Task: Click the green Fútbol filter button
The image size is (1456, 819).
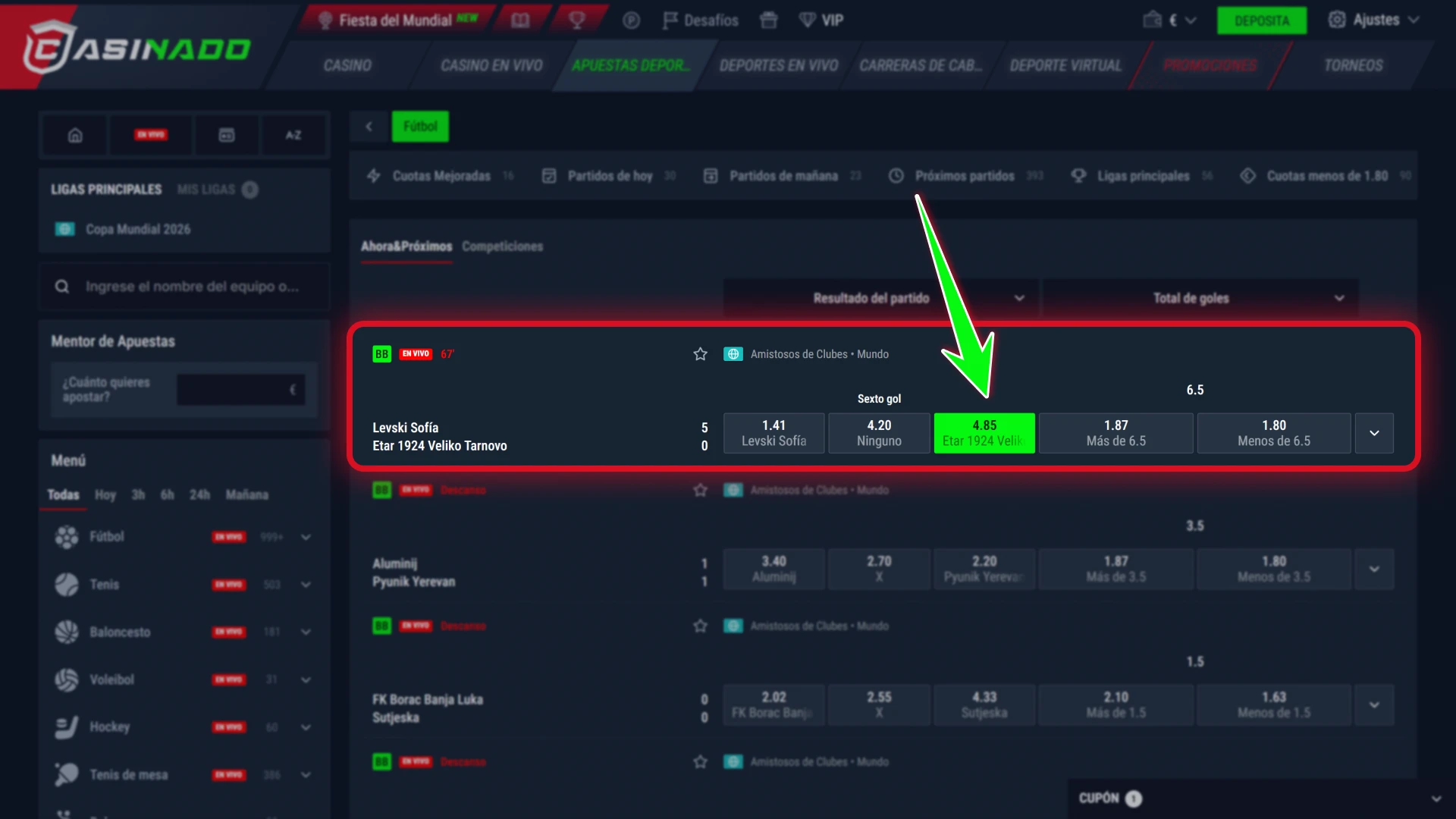Action: click(x=420, y=127)
